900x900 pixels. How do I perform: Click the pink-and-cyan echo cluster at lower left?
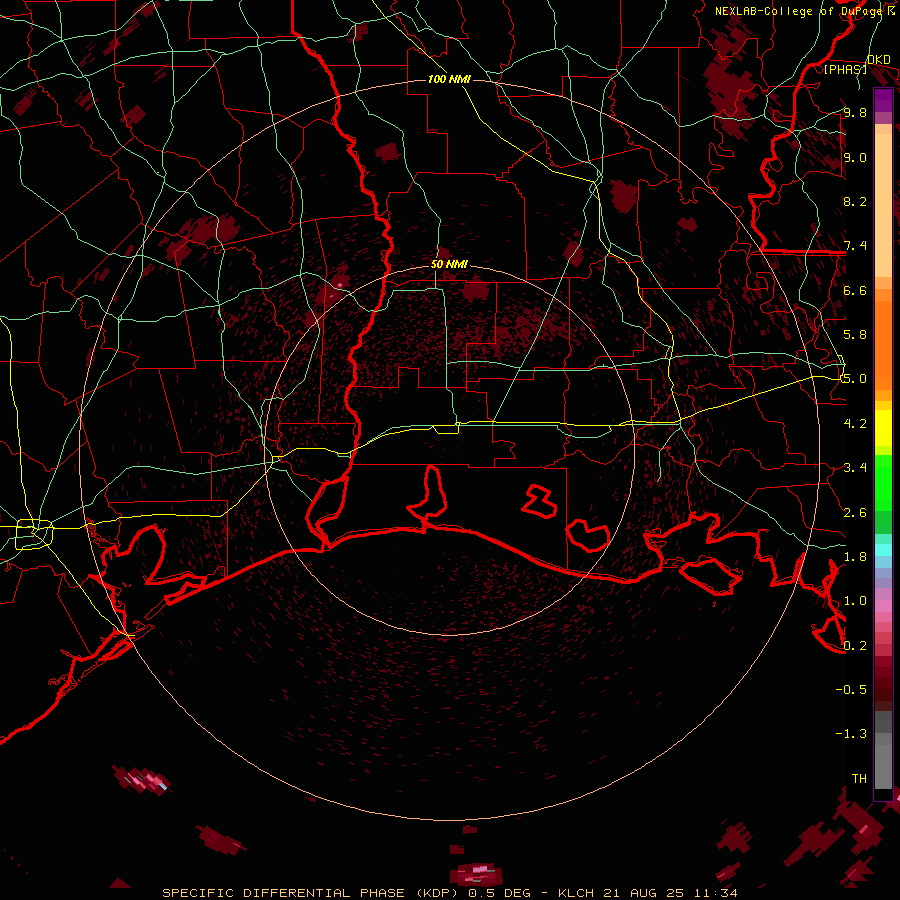(141, 779)
